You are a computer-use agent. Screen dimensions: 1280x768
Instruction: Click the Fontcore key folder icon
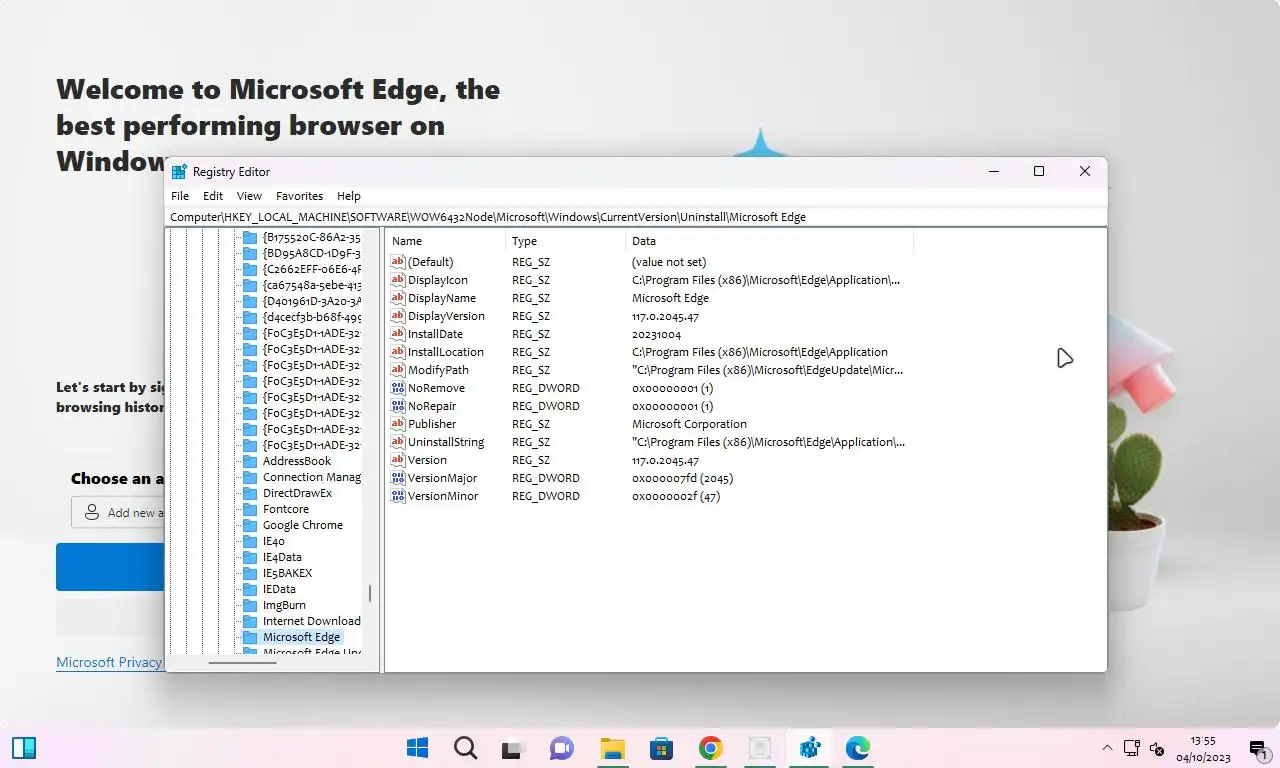(250, 509)
